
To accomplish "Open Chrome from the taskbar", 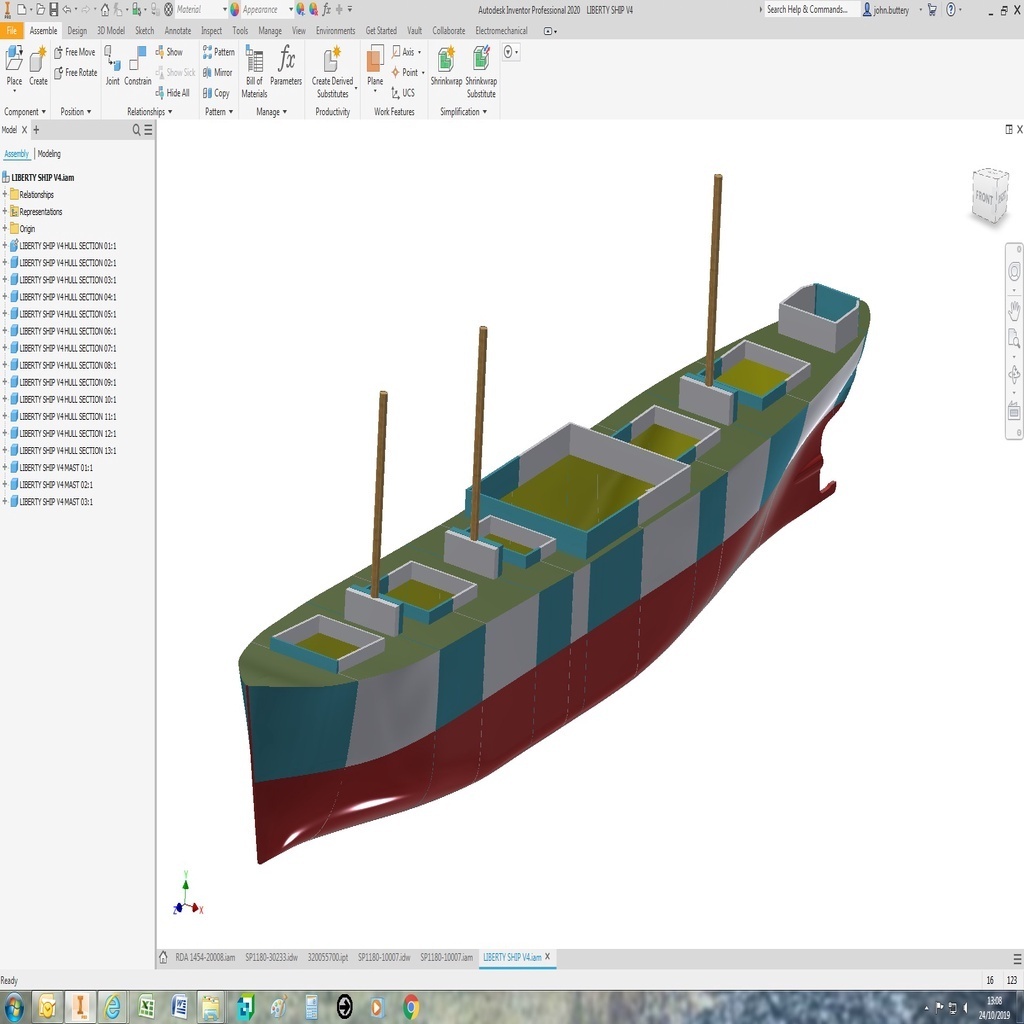I will (411, 1007).
